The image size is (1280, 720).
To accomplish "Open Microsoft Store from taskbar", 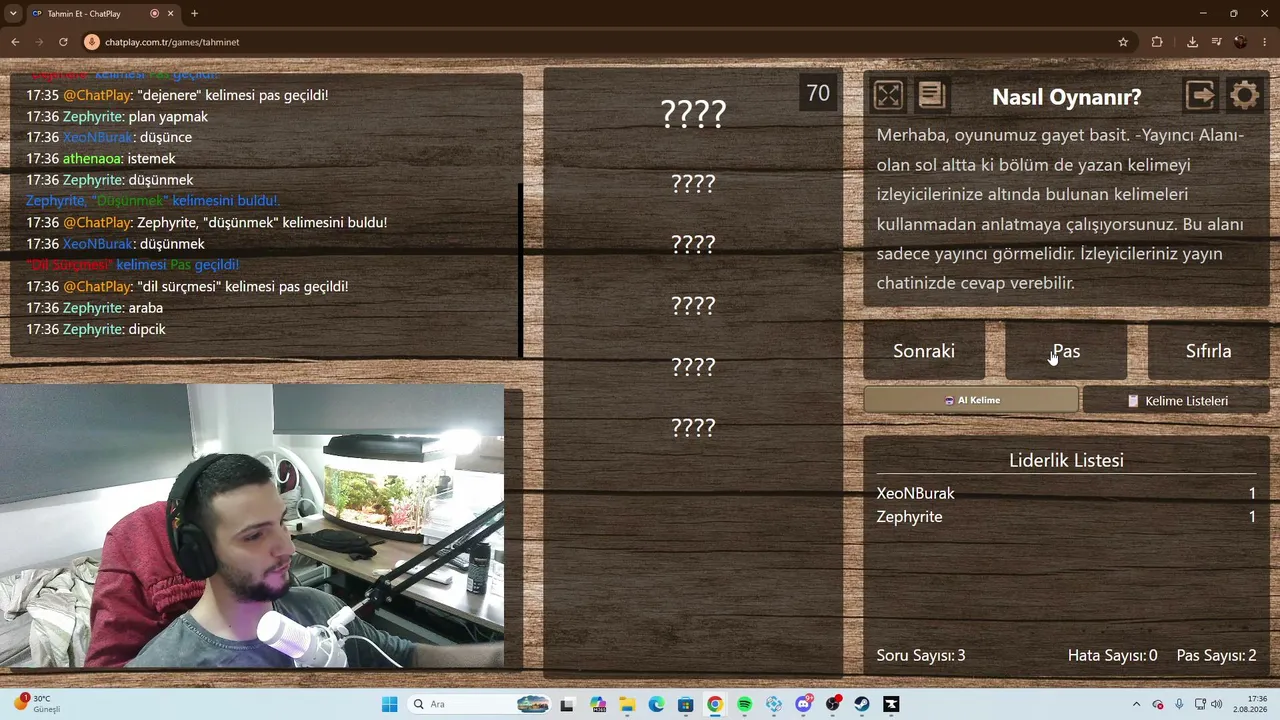I will point(685,704).
